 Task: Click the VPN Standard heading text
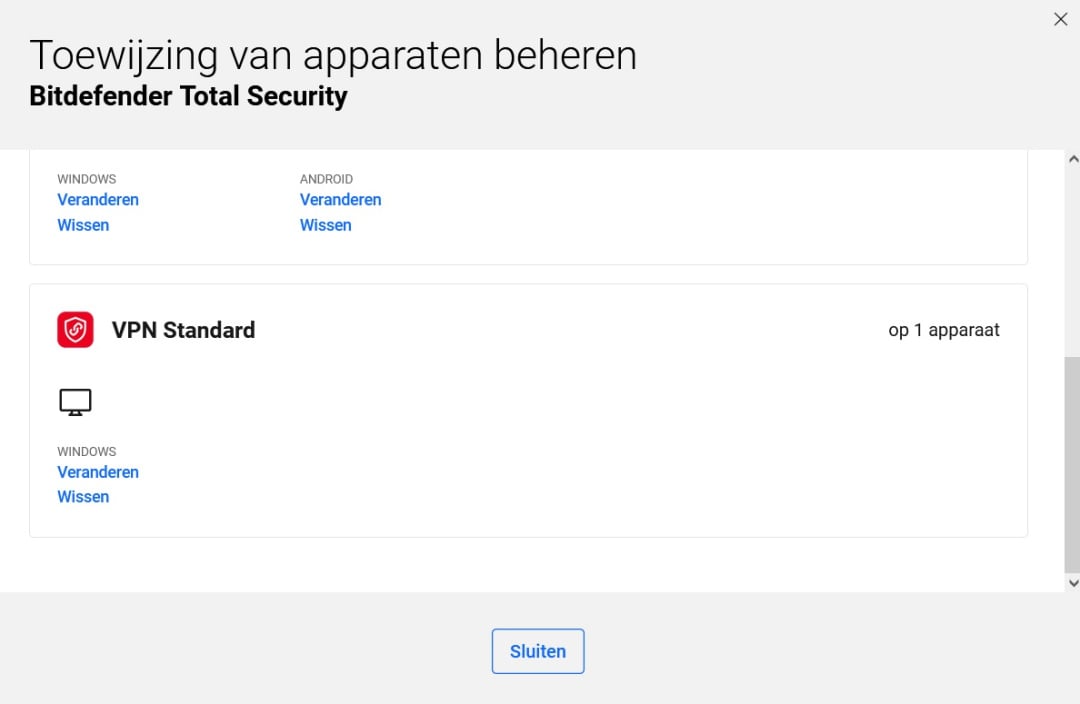[x=183, y=330]
